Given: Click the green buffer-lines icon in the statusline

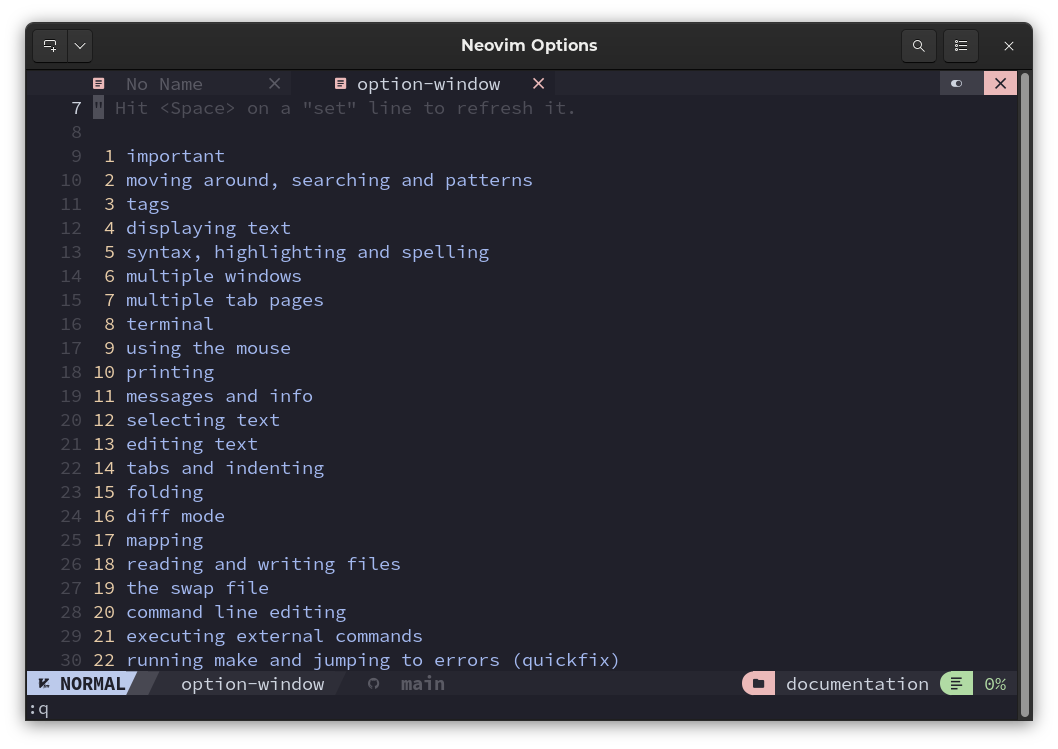Looking at the screenshot, I should [x=956, y=684].
